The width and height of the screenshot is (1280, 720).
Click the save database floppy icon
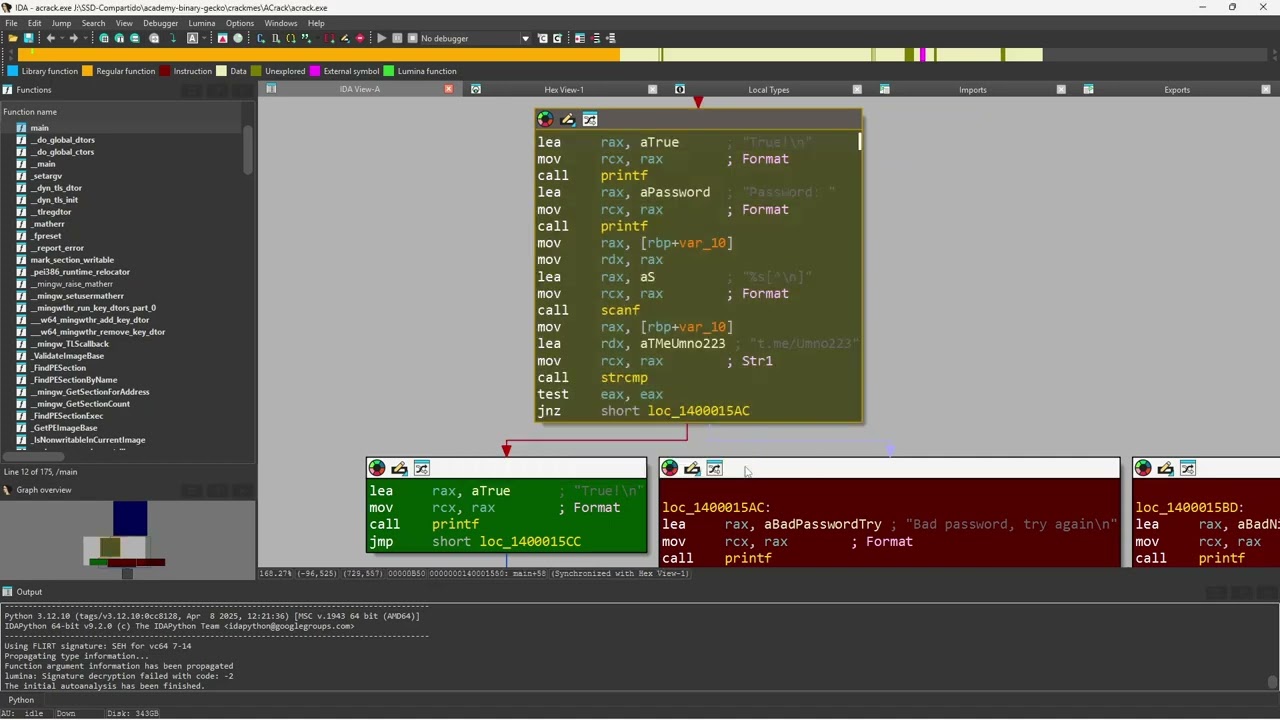28,38
